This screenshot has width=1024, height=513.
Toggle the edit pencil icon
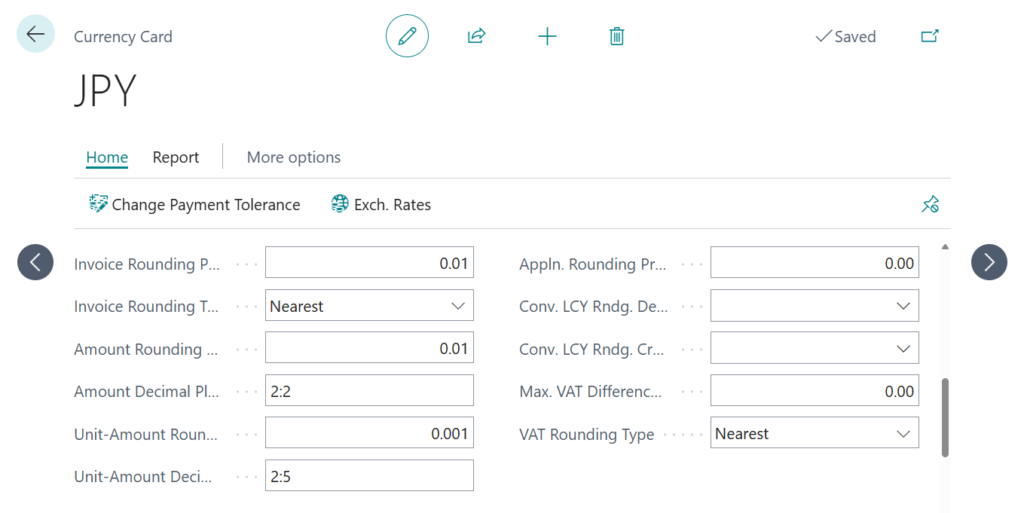coord(407,36)
